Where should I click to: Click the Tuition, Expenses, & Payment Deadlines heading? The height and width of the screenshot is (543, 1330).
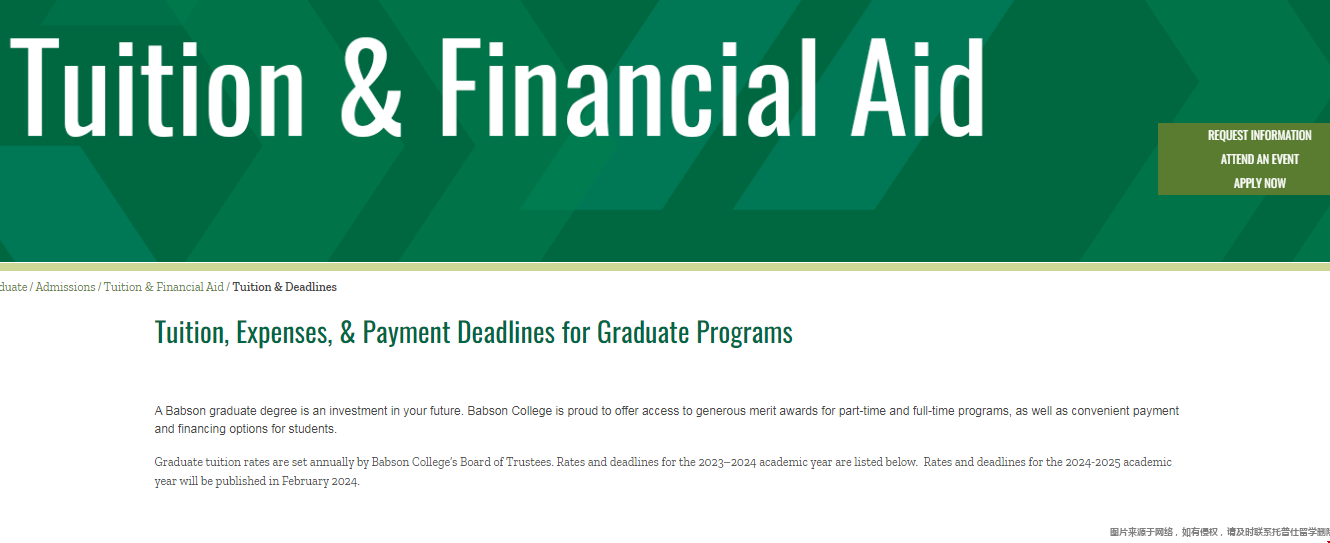point(474,332)
